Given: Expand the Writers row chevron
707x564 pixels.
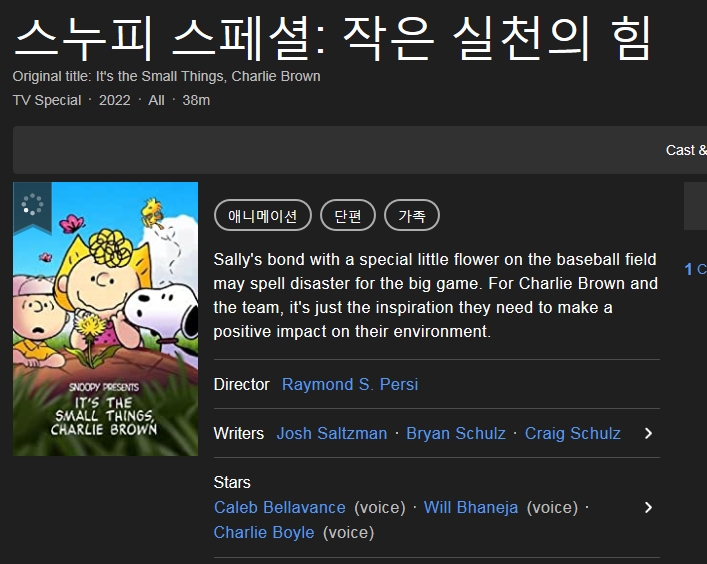Looking at the screenshot, I should pyautogui.click(x=648, y=433).
